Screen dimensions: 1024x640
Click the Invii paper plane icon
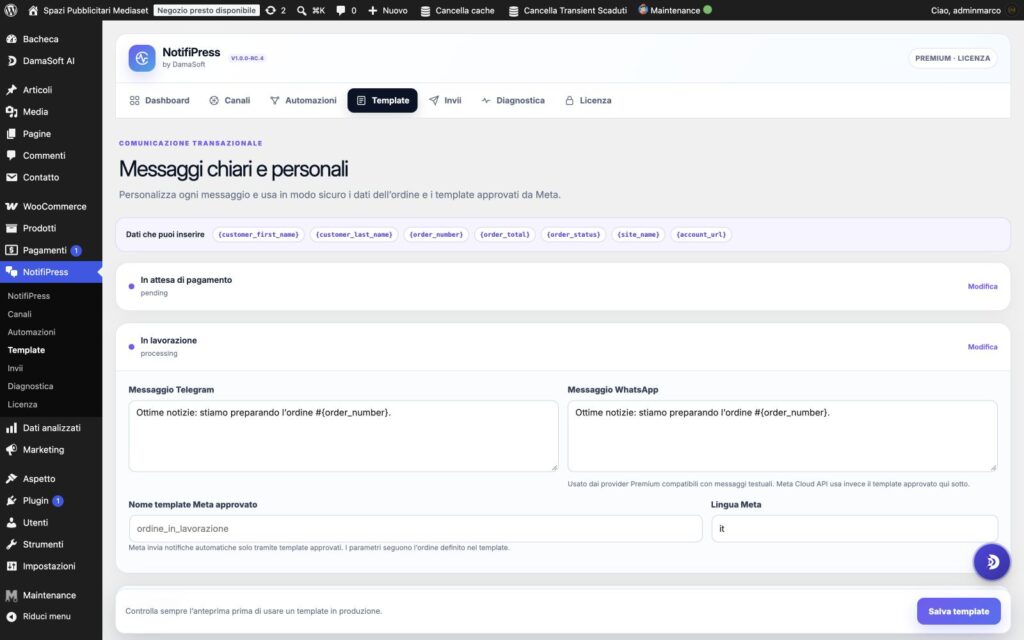click(x=434, y=101)
